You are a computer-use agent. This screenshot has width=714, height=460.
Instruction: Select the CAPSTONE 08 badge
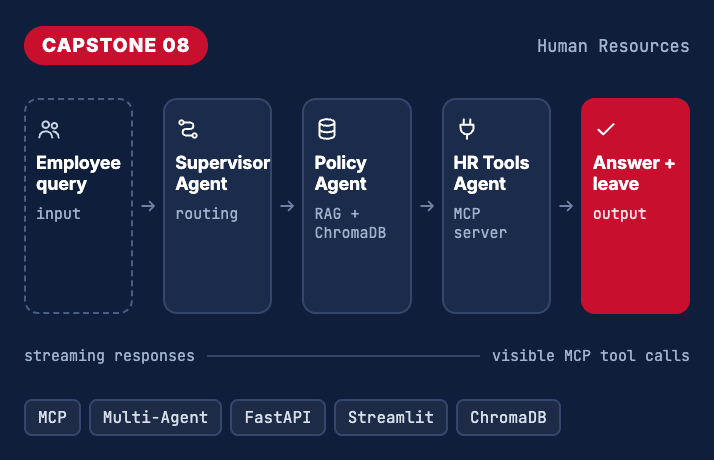click(116, 46)
